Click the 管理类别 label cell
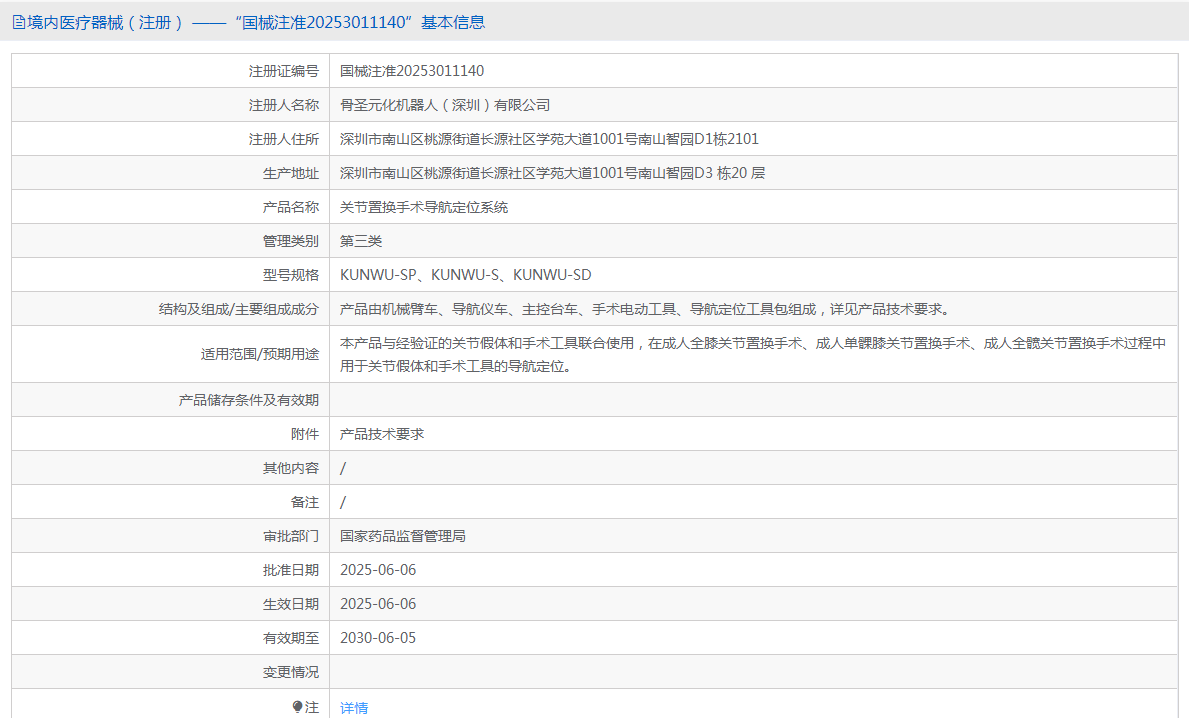 (171, 241)
